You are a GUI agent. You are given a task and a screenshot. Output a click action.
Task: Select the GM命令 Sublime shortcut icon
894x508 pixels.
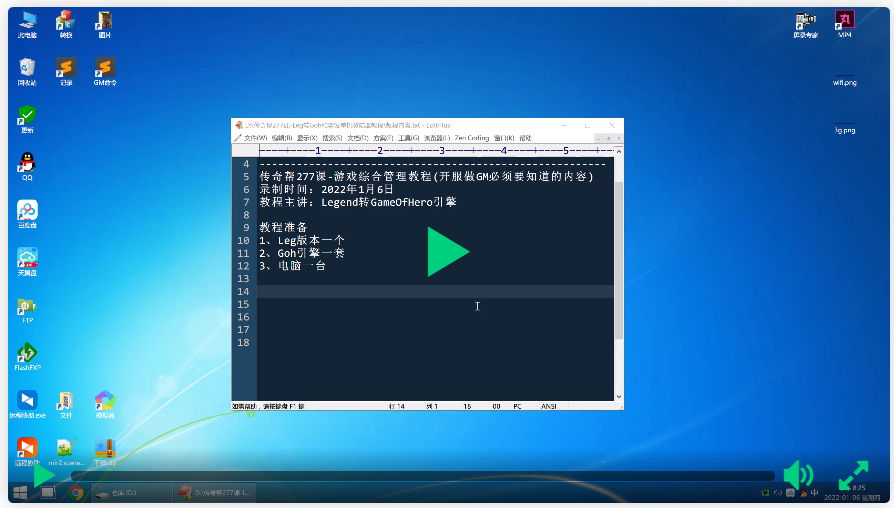coord(105,72)
